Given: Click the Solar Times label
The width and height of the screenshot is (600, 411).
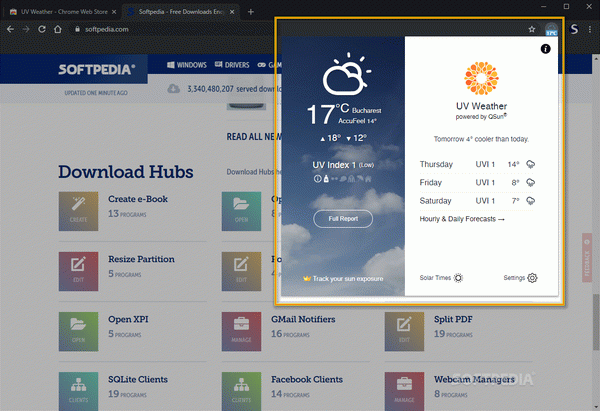Looking at the screenshot, I should (435, 278).
